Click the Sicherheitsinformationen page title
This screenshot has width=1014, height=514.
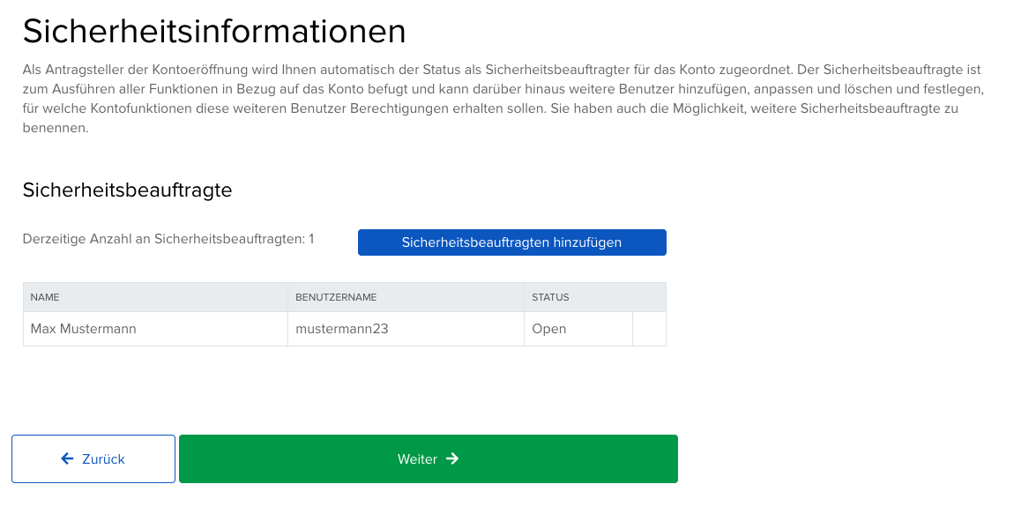click(214, 31)
